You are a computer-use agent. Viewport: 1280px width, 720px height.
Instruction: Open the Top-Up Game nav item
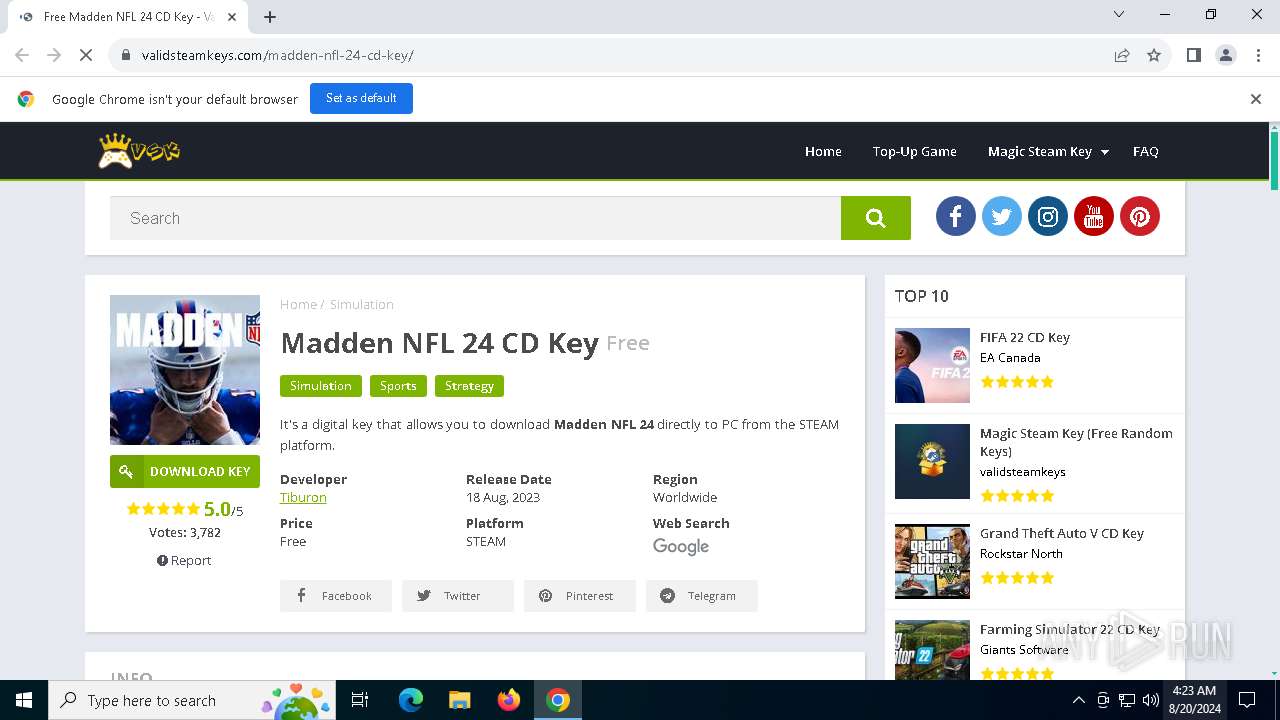coord(915,151)
